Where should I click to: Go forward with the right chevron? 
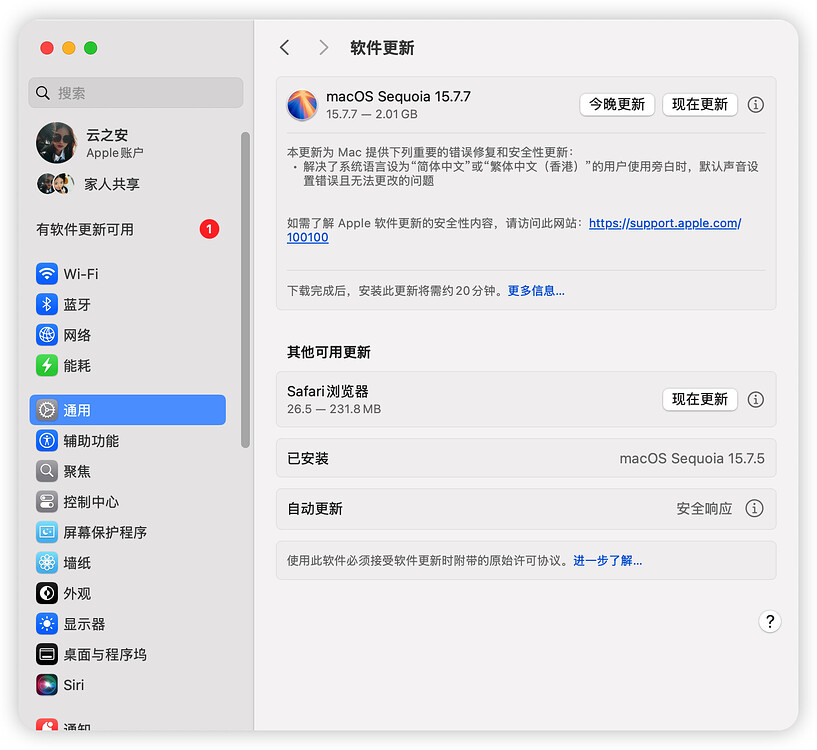(324, 48)
